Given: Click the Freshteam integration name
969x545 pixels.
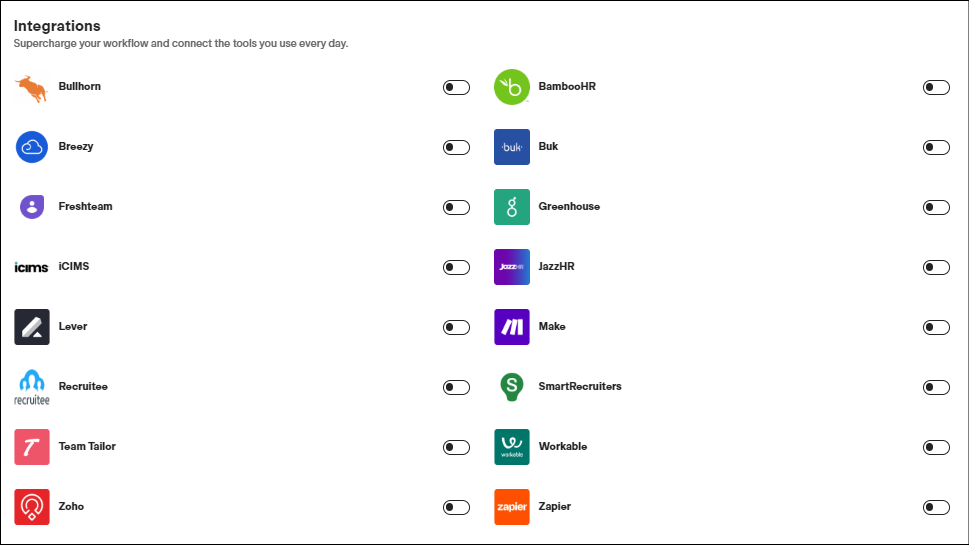Looking at the screenshot, I should point(85,206).
